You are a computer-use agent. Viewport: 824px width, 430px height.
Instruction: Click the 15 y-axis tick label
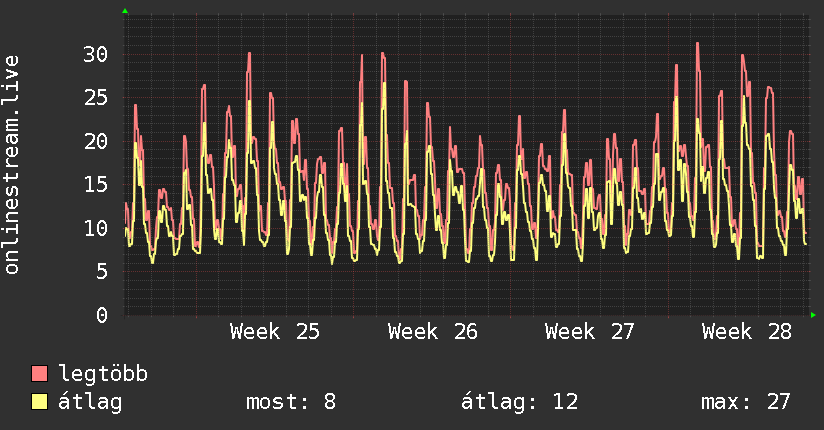(96, 185)
